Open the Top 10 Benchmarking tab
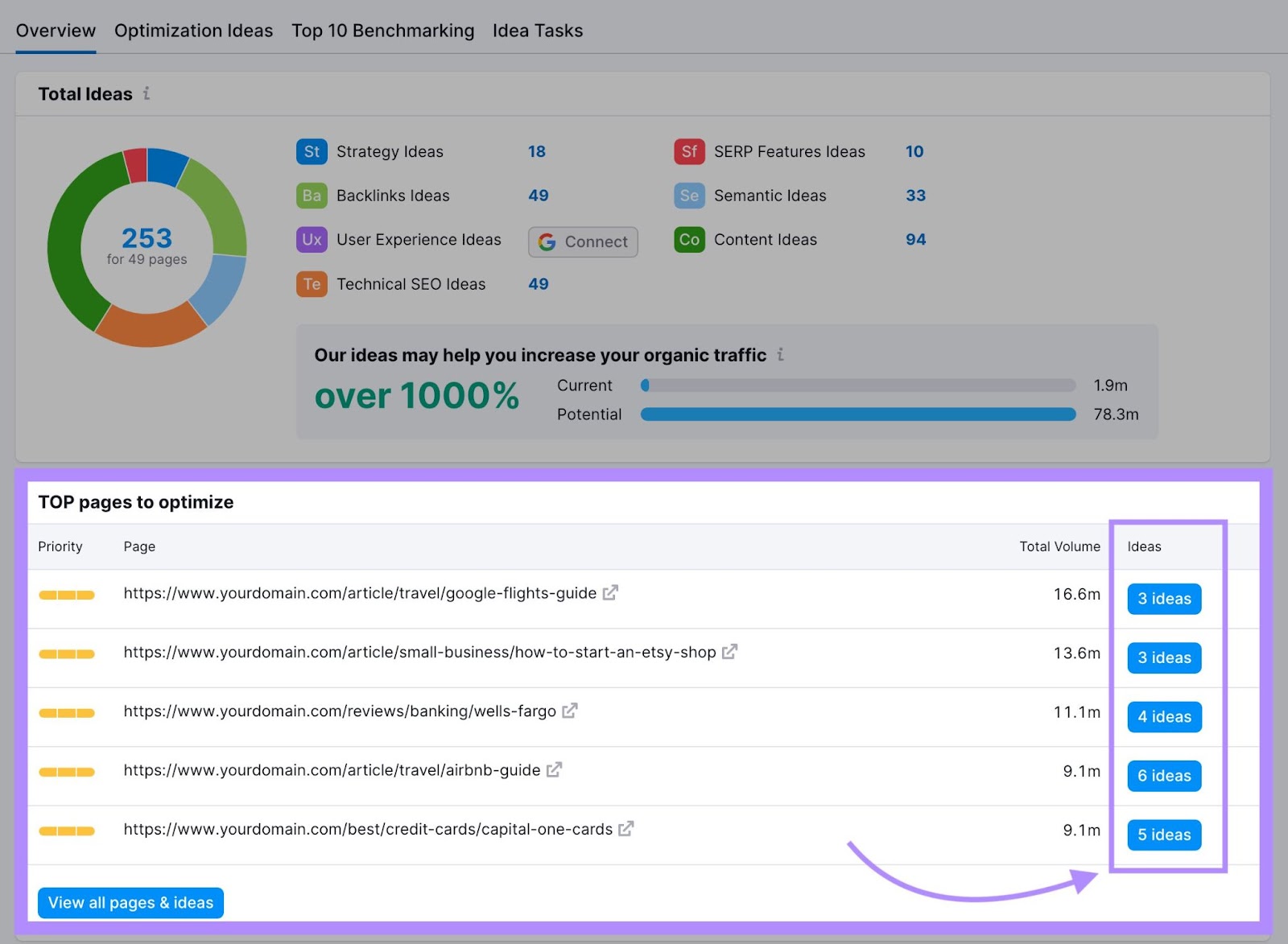This screenshot has width=1288, height=944. (x=382, y=31)
